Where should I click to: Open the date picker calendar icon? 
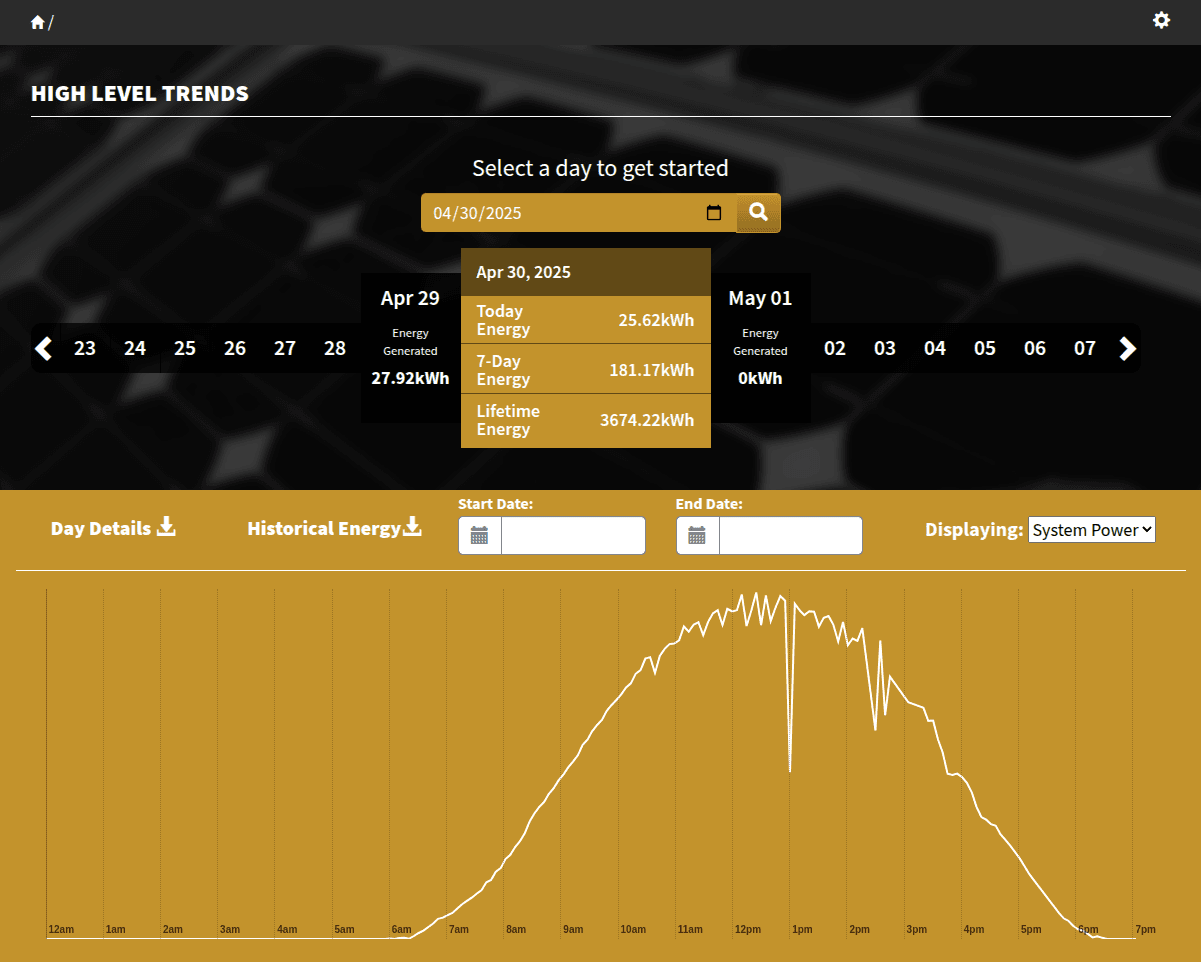coord(714,213)
